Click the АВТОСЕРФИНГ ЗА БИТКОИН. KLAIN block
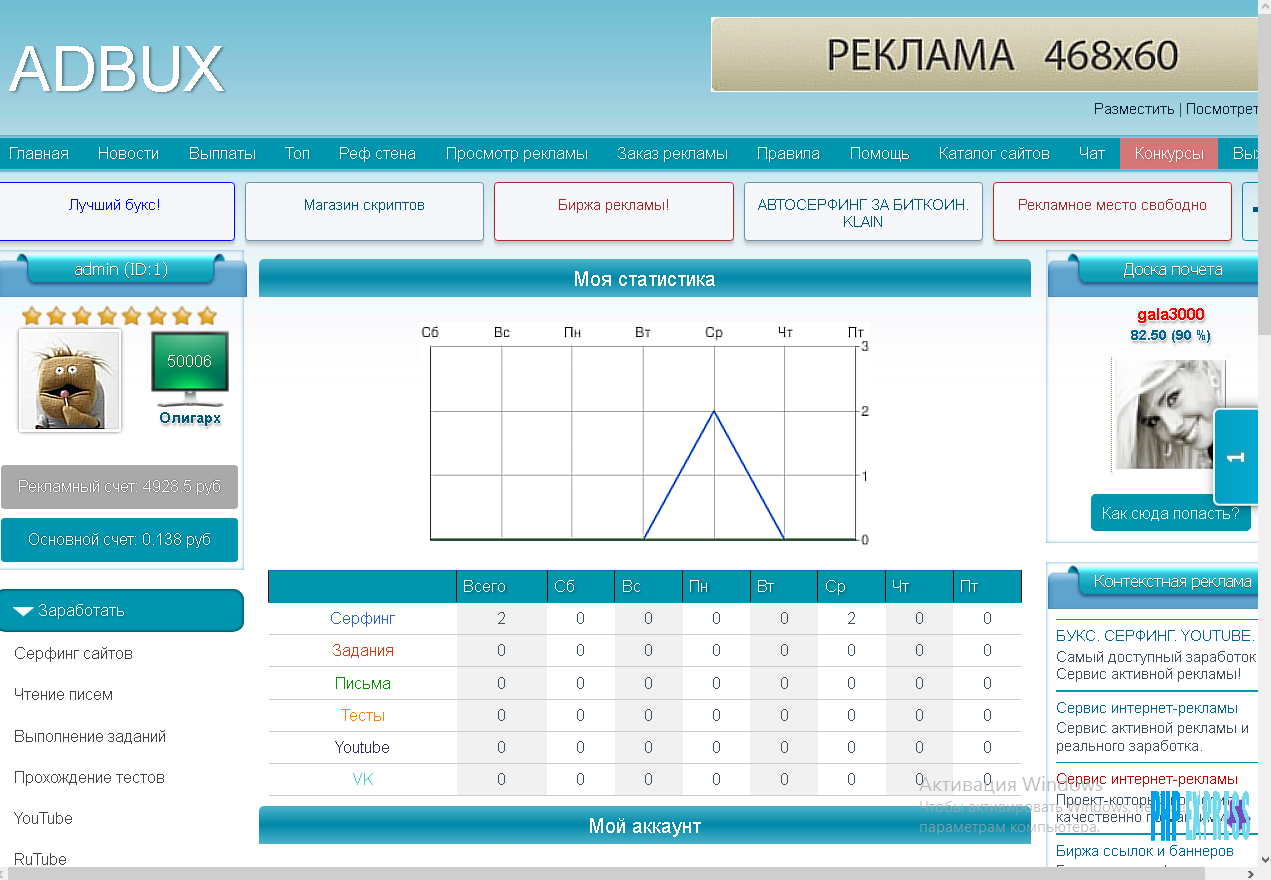Viewport: 1271px width, 880px height. [x=863, y=211]
